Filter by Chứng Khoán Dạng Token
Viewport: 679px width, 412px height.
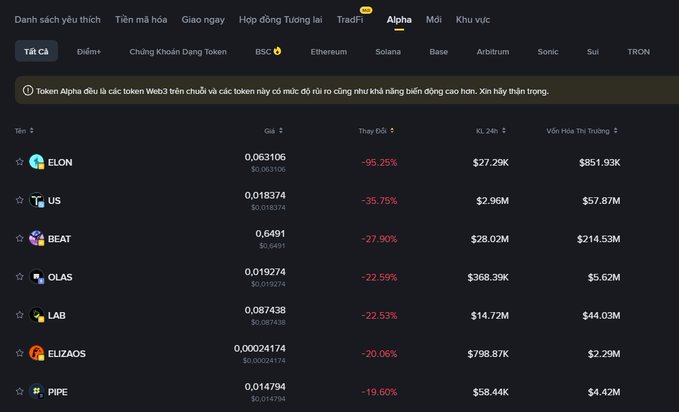[178, 52]
